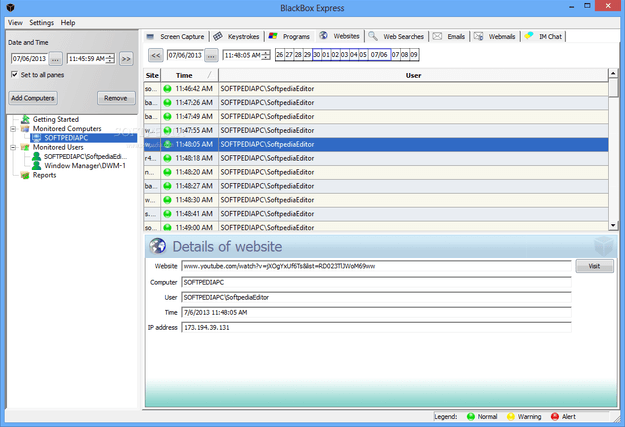Click green status icon for 11:47:26 AM row
Screen dimensions: 625x427
click(x=167, y=103)
